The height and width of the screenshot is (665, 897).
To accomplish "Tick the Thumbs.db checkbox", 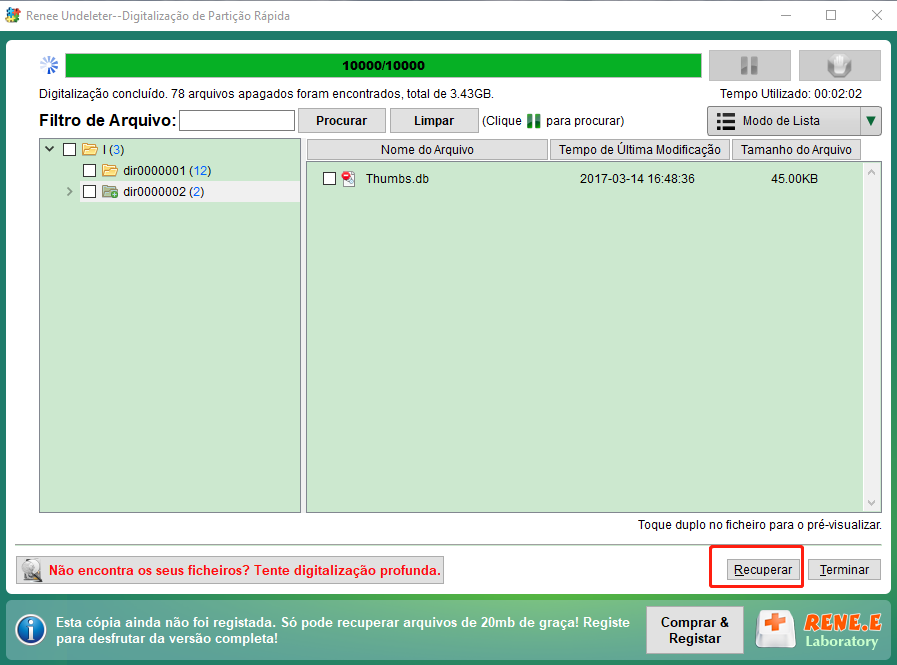I will (x=330, y=179).
